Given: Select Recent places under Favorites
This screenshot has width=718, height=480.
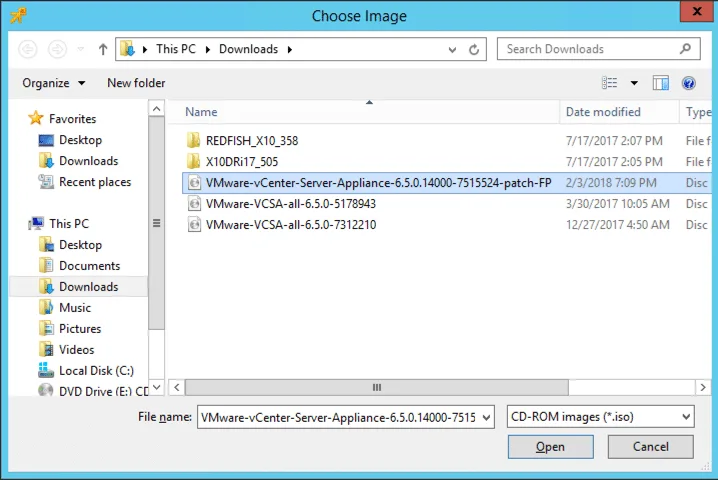Looking at the screenshot, I should coord(95,182).
